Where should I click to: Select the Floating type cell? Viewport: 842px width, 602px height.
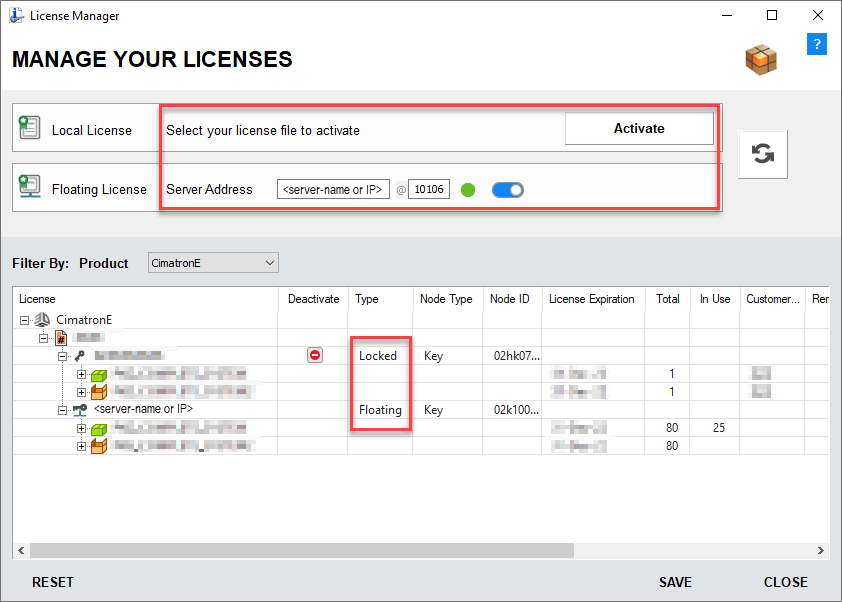pos(380,410)
